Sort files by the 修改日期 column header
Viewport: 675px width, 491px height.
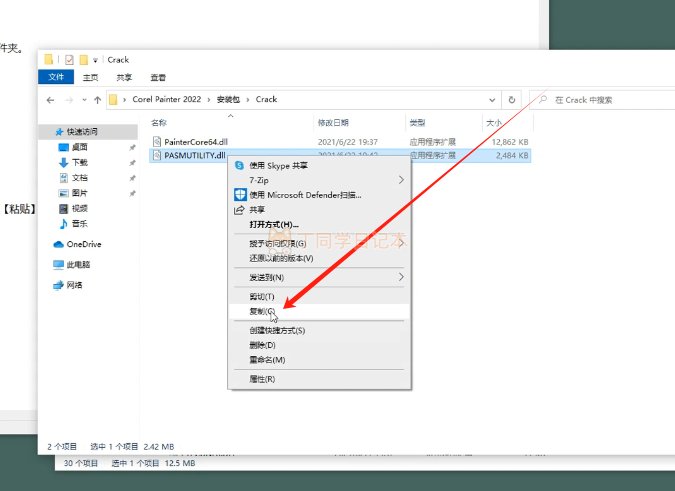(332, 123)
